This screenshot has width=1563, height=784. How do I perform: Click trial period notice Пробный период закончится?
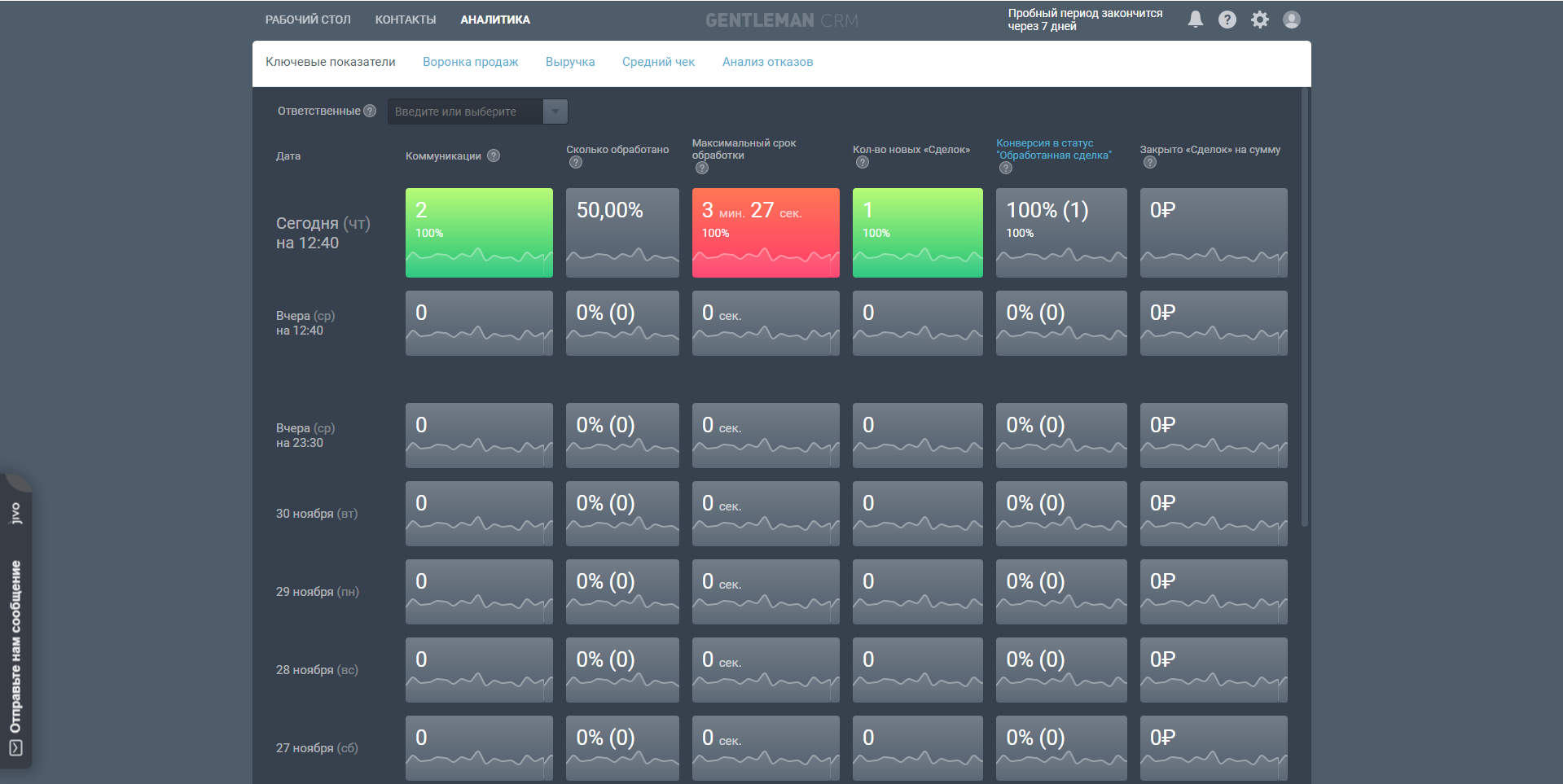(x=1085, y=20)
